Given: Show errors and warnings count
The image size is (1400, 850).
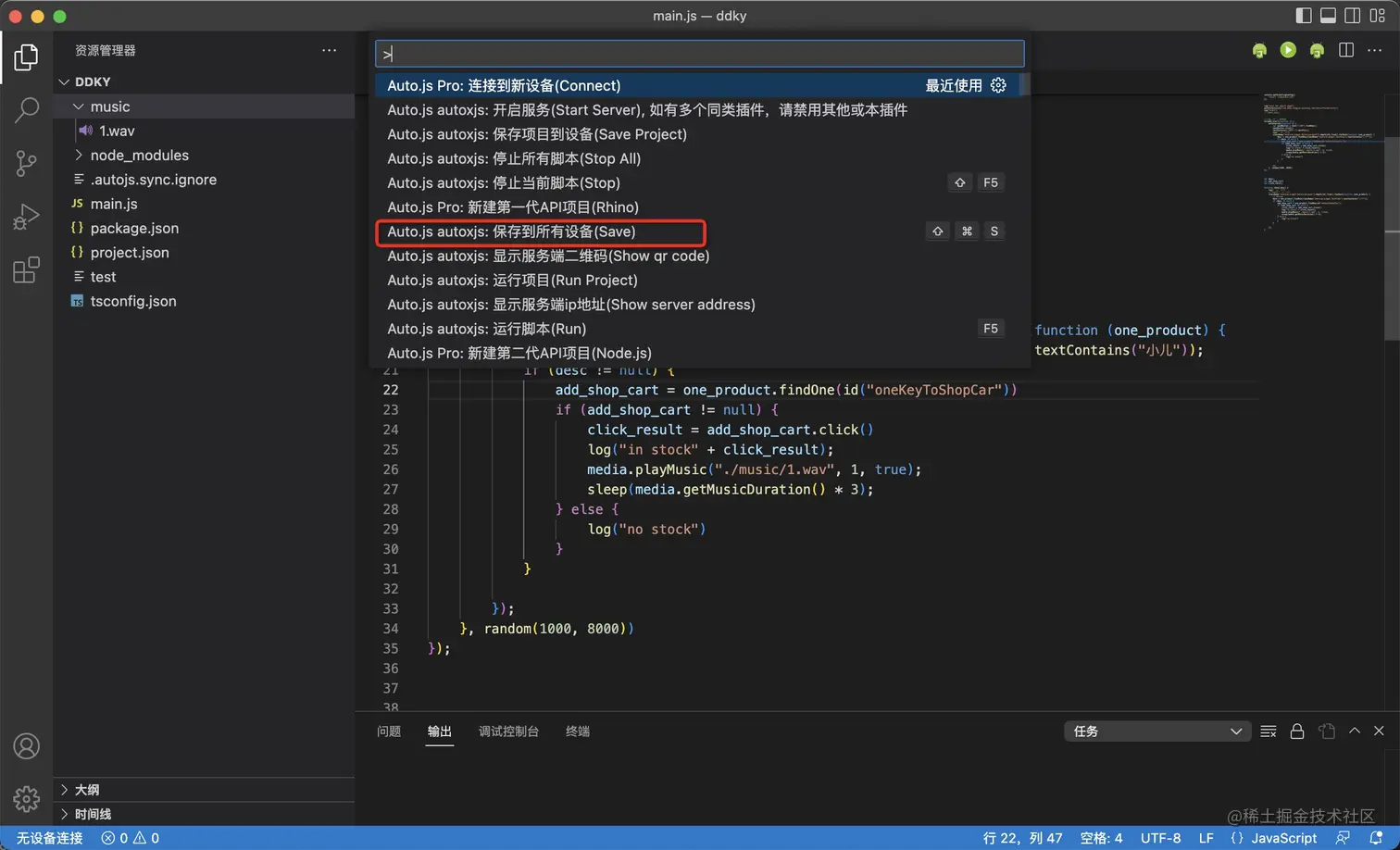Looking at the screenshot, I should (x=131, y=838).
